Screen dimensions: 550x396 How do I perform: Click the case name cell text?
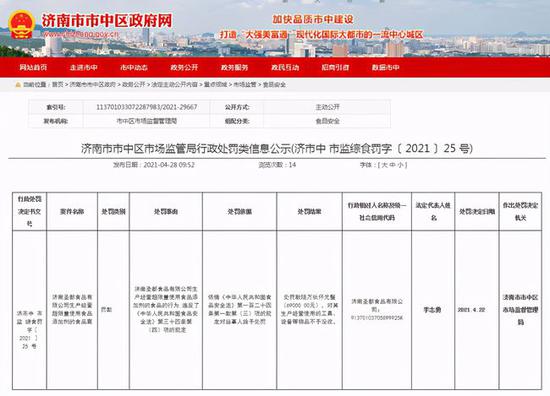72,309
